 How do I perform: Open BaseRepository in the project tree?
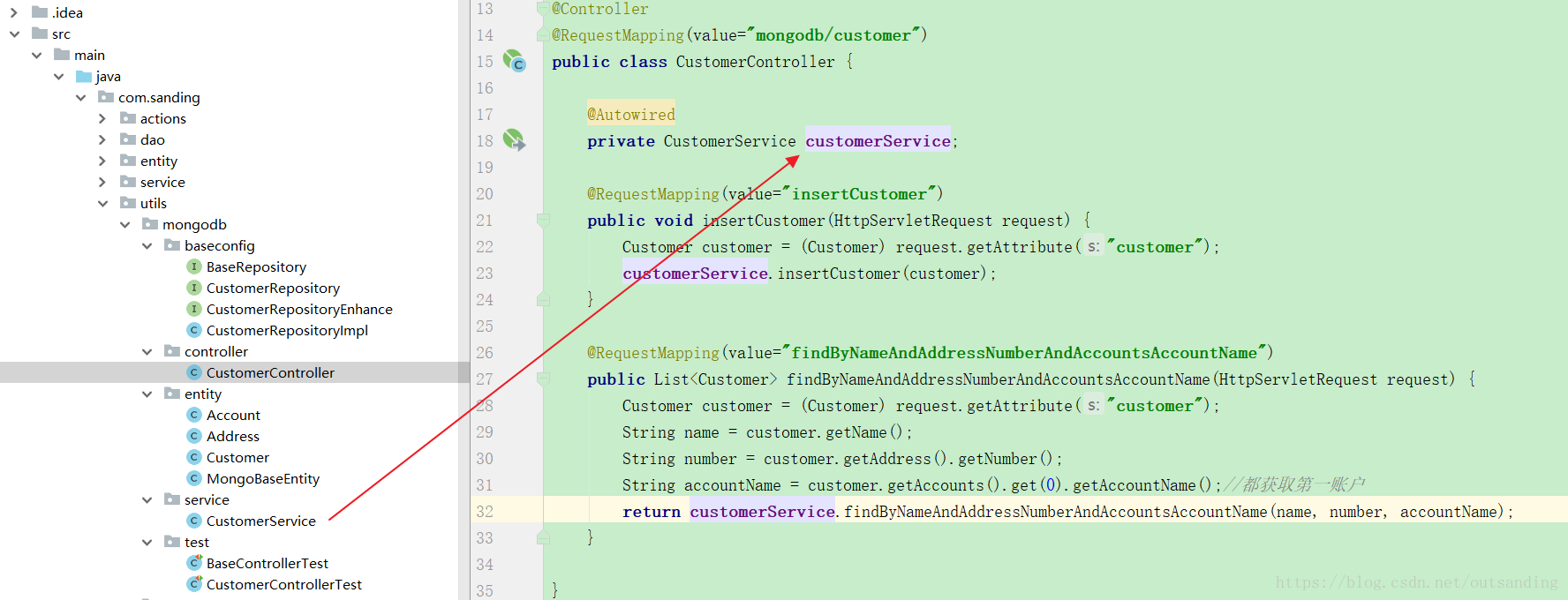256,266
